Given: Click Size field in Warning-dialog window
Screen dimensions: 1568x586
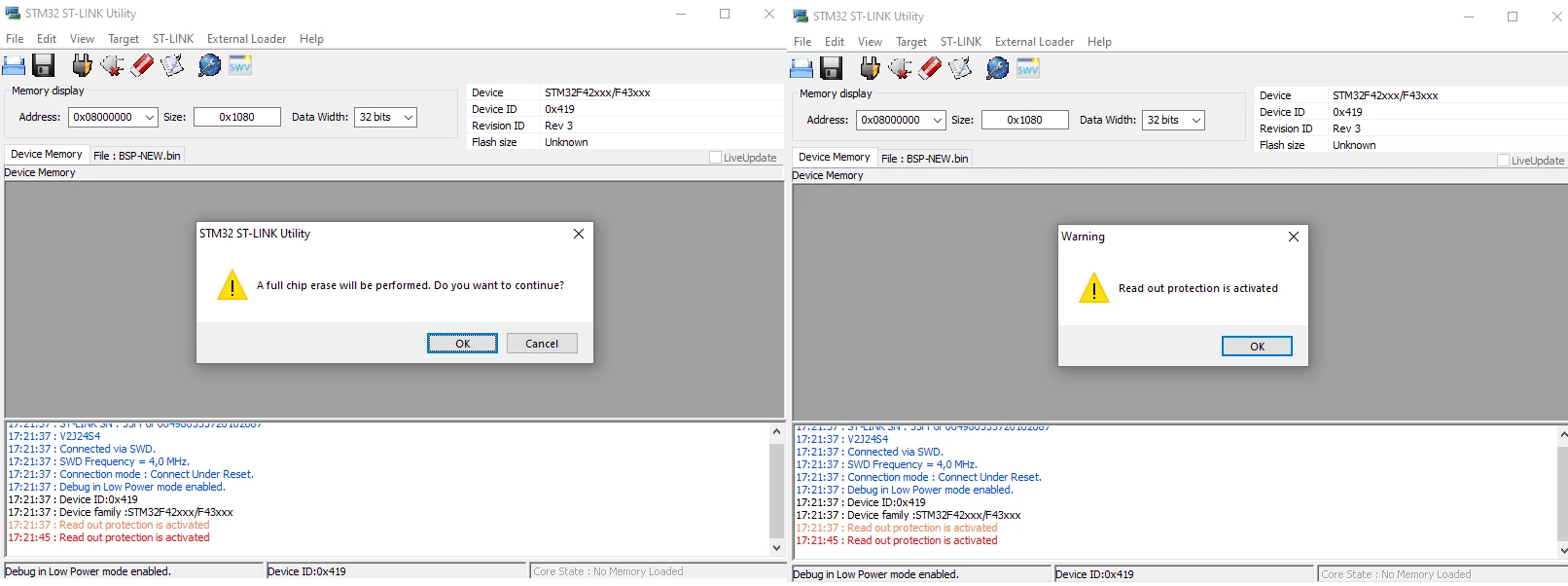Looking at the screenshot, I should point(1024,121).
